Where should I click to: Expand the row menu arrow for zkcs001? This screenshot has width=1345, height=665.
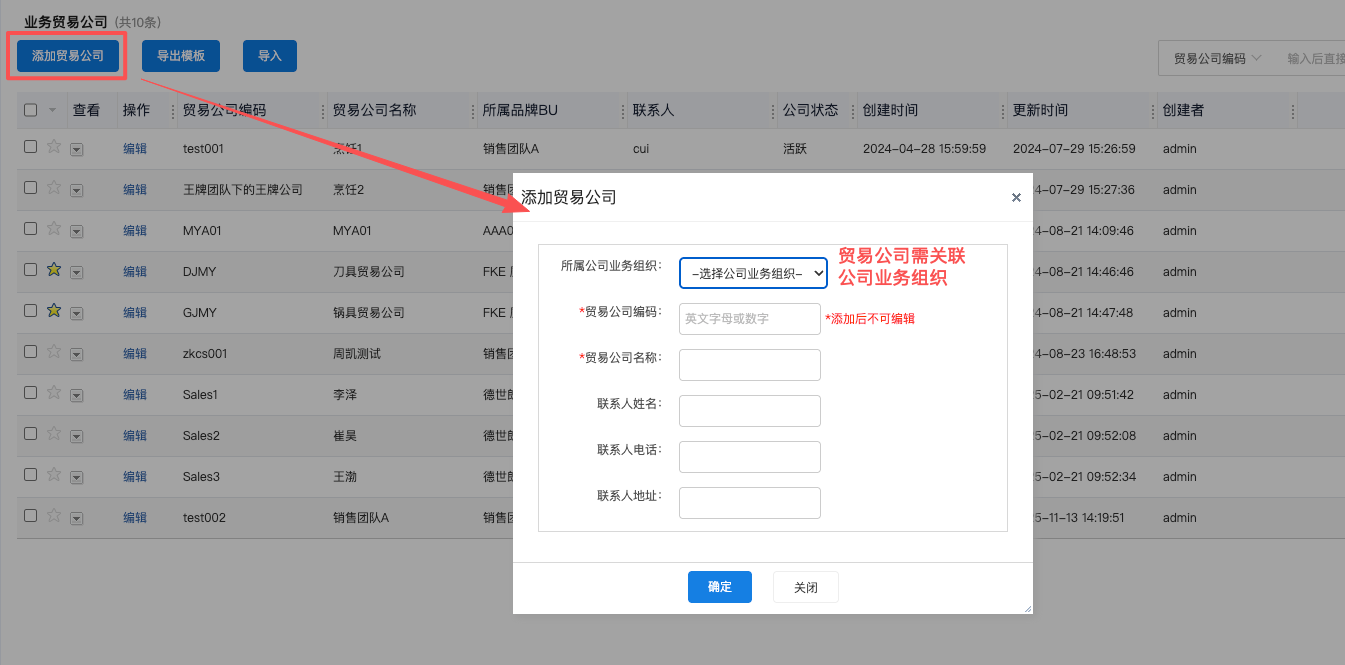point(77,354)
